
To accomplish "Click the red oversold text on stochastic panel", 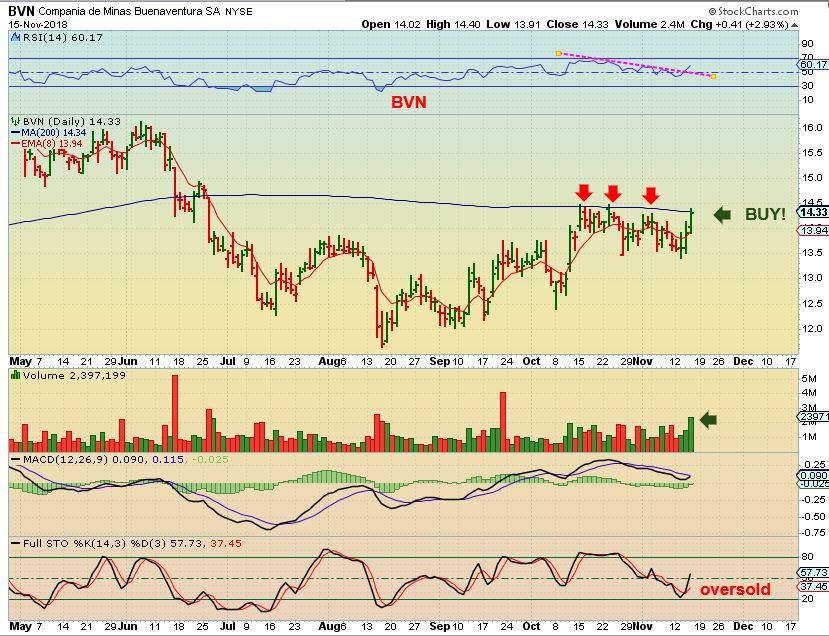I will [735, 589].
